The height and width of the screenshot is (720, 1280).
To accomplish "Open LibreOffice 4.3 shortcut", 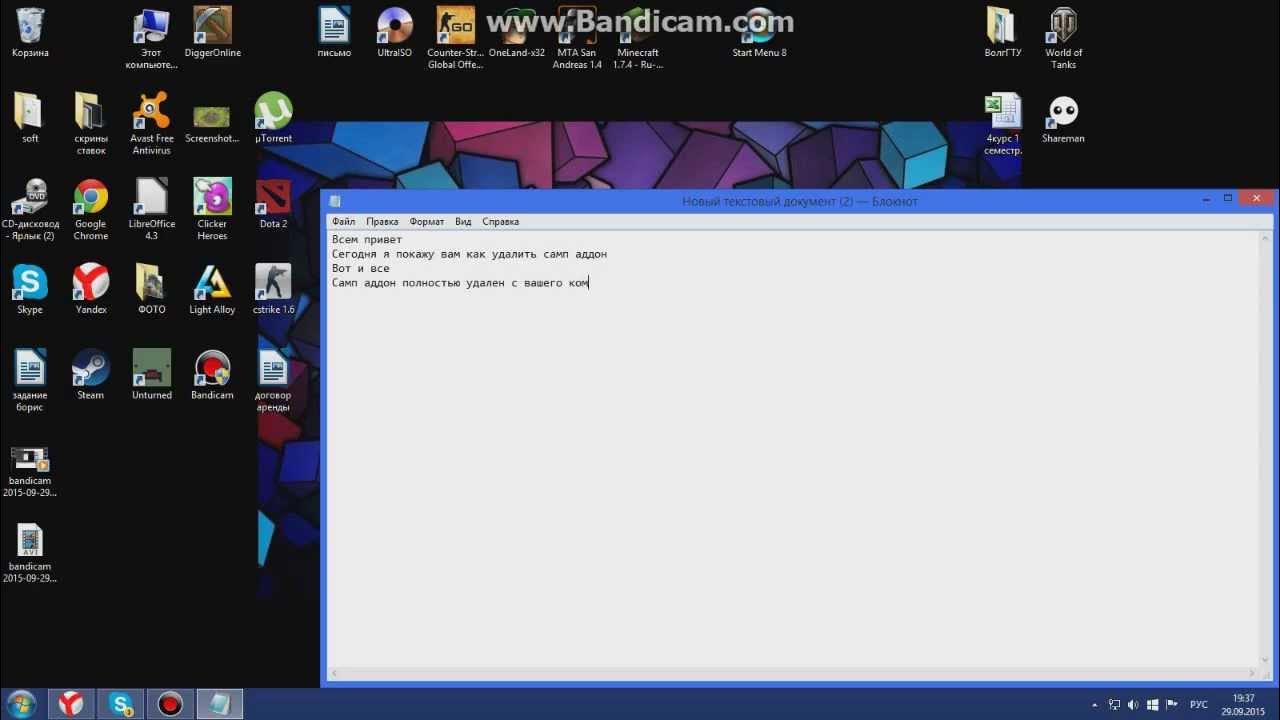I will [151, 210].
